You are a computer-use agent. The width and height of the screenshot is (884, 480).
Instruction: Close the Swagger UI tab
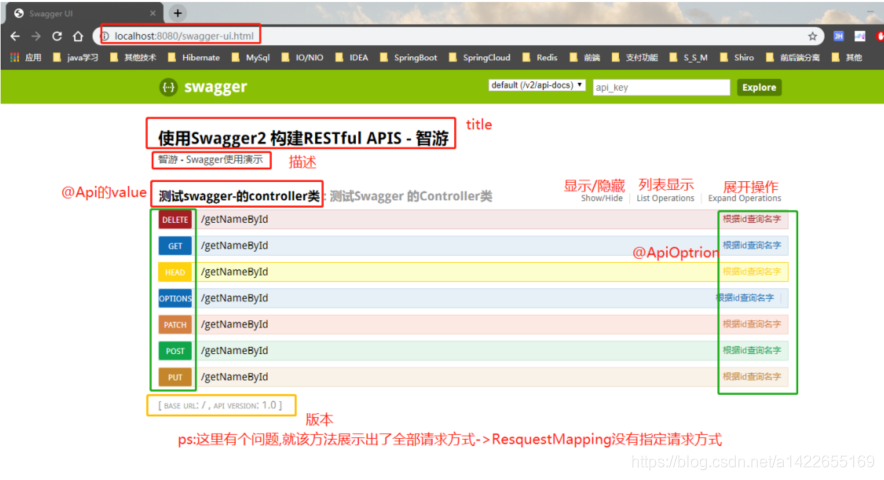tap(153, 13)
